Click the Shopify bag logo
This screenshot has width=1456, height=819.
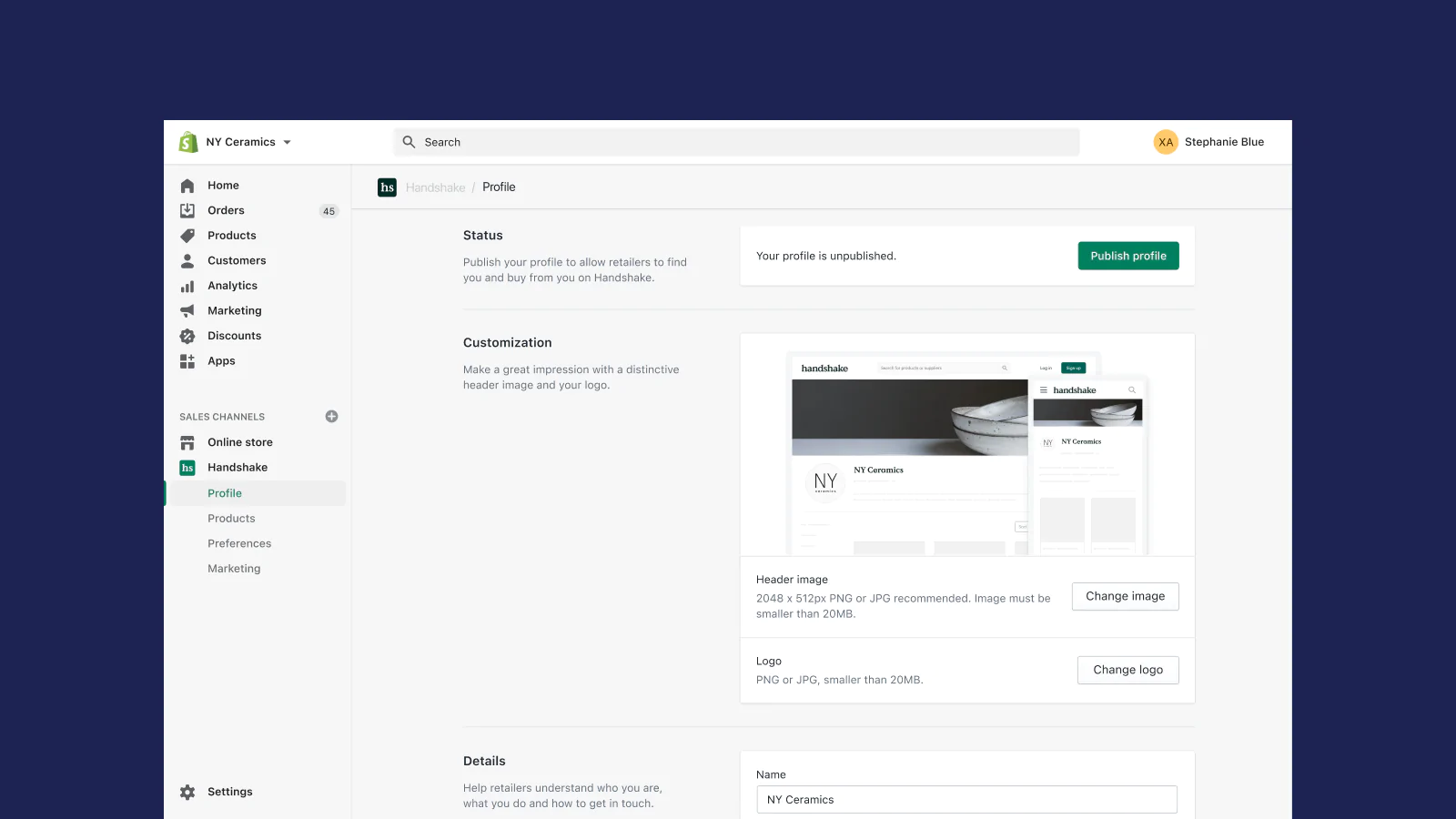[187, 141]
